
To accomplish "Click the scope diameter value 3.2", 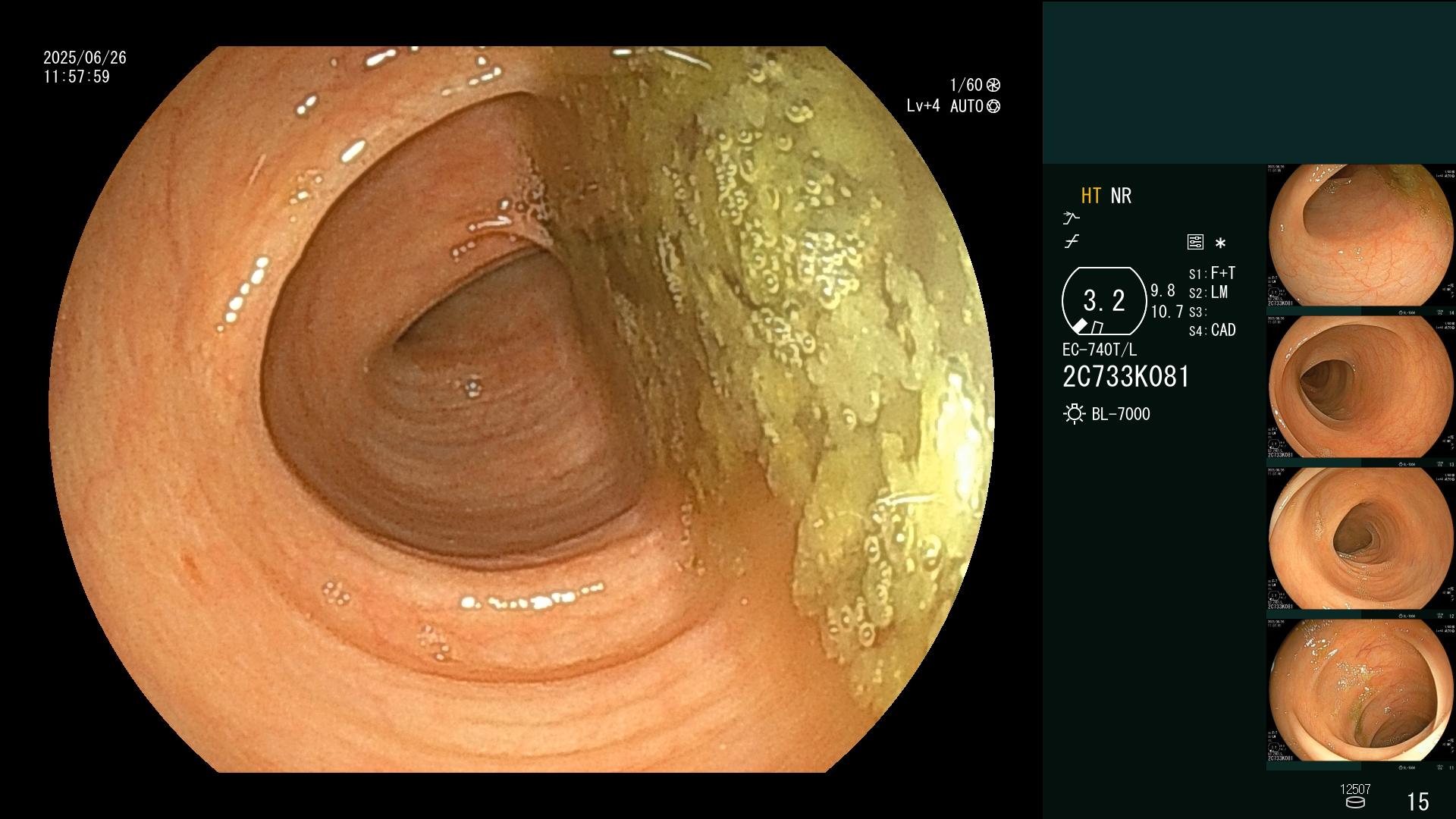I will tap(1104, 301).
